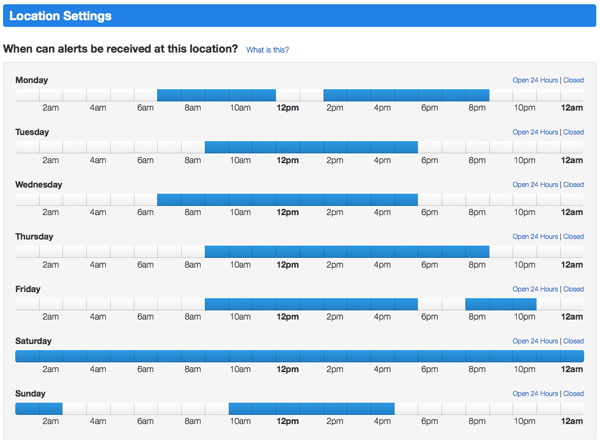
Task: Disable Saturday hour block above 2am label
Action: click(51, 356)
